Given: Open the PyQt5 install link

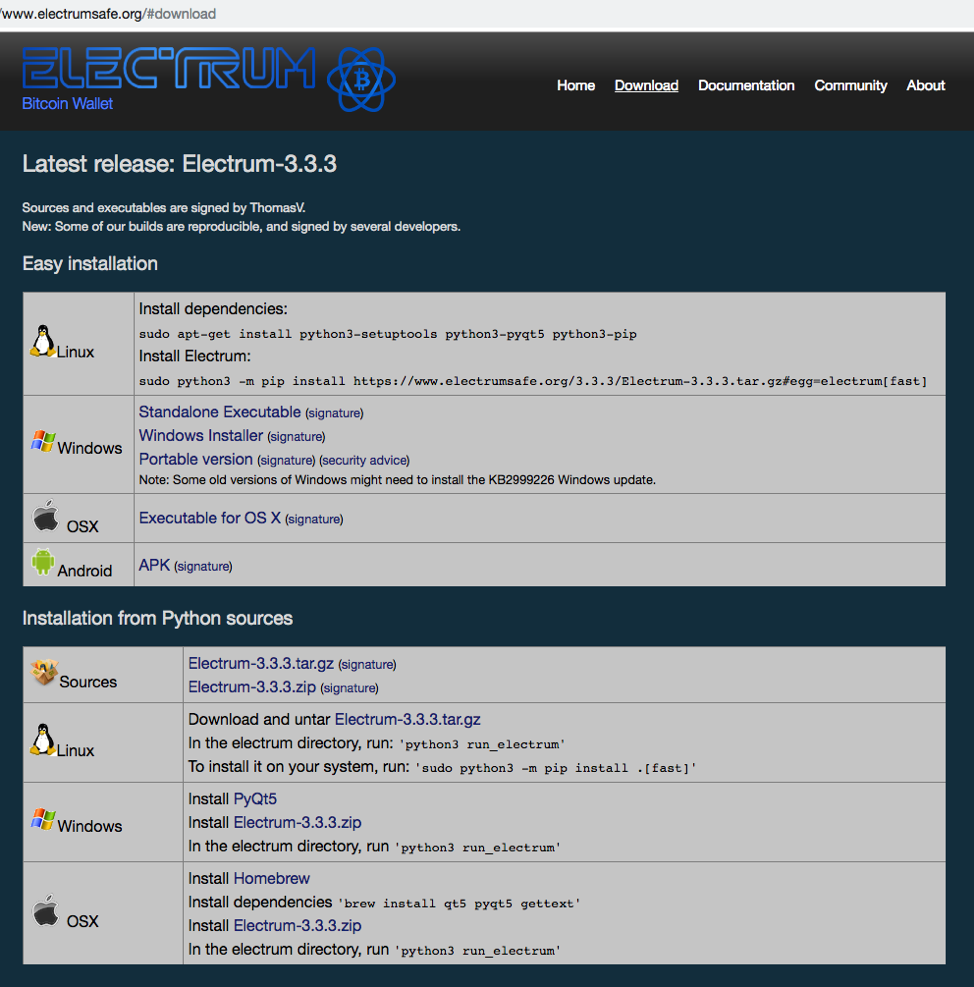Looking at the screenshot, I should click(255, 799).
